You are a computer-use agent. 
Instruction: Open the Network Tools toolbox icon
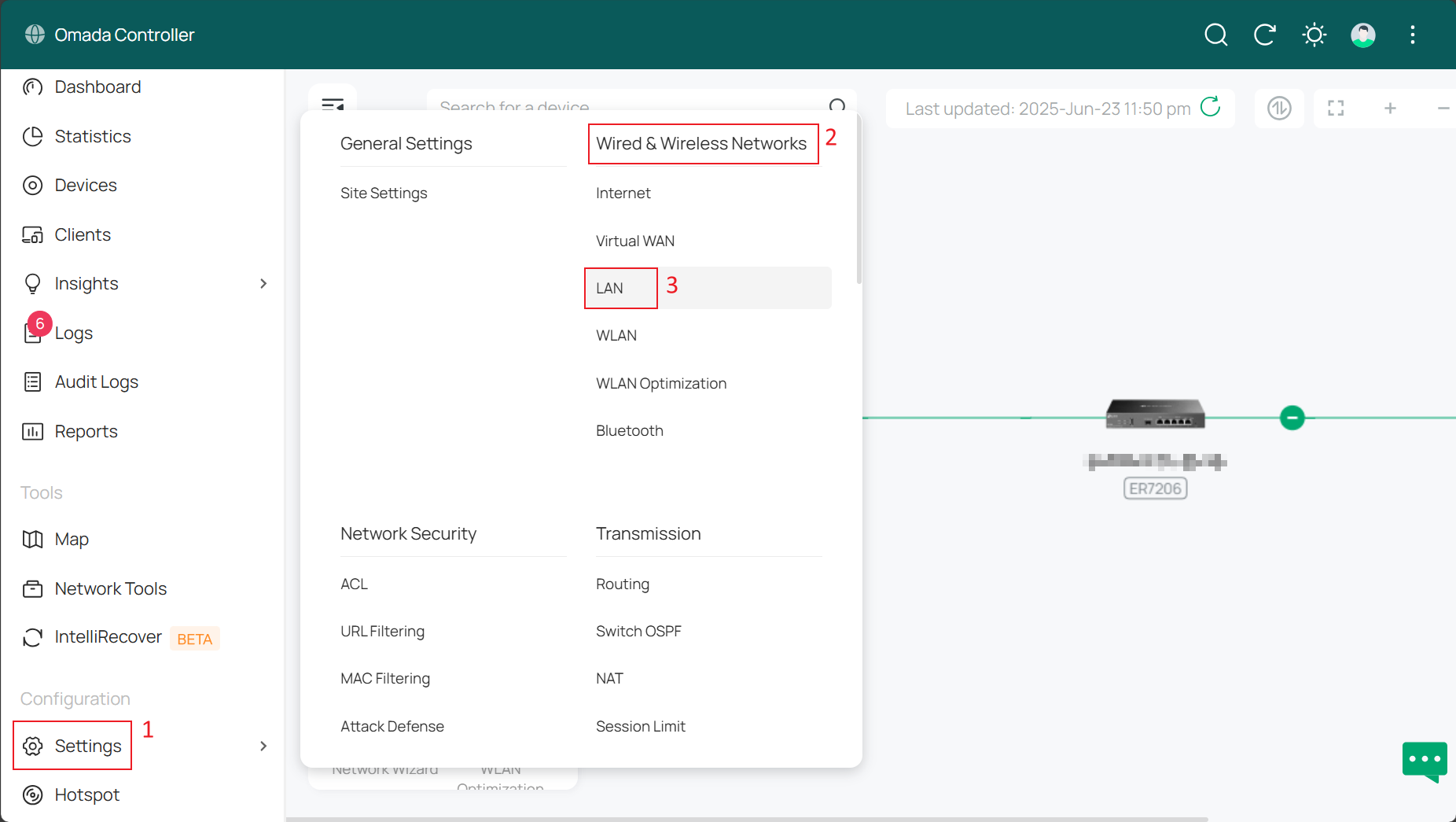(x=32, y=588)
